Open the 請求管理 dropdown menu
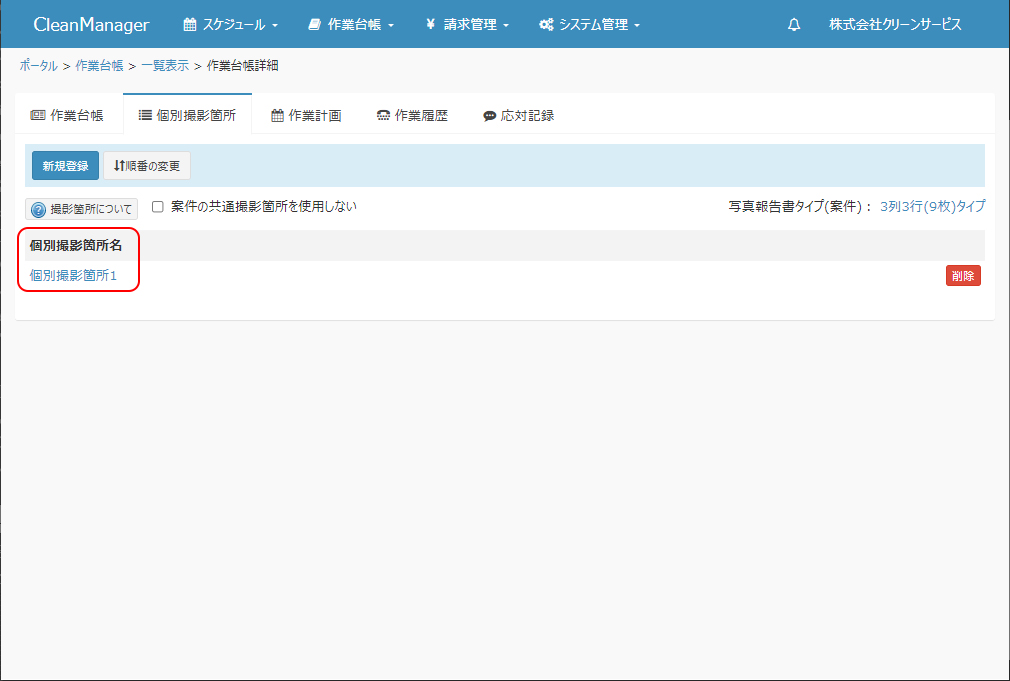Image resolution: width=1010 pixels, height=681 pixels. point(467,25)
